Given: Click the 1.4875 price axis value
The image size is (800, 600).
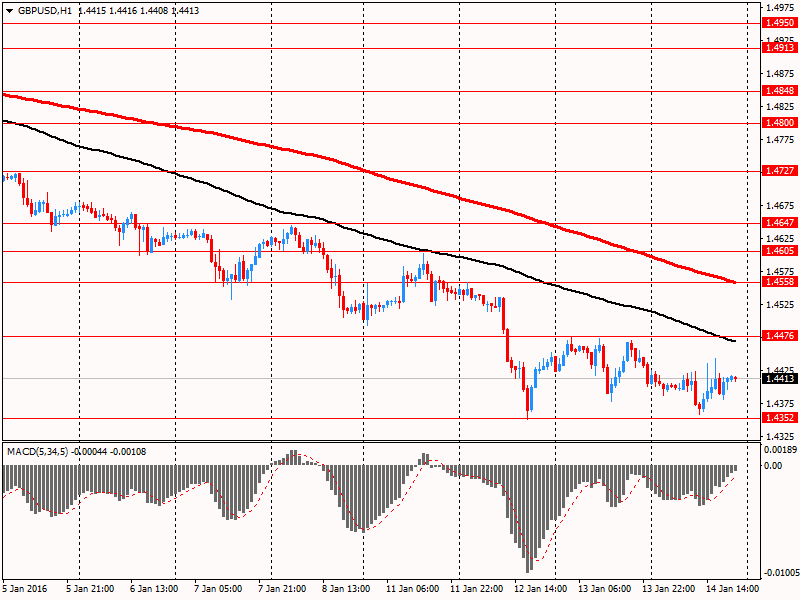Looking at the screenshot, I should [780, 74].
